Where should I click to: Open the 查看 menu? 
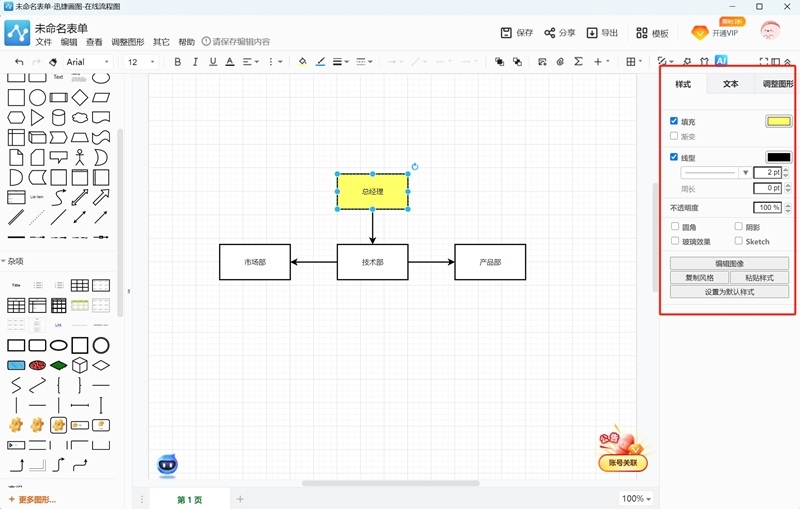(x=94, y=42)
